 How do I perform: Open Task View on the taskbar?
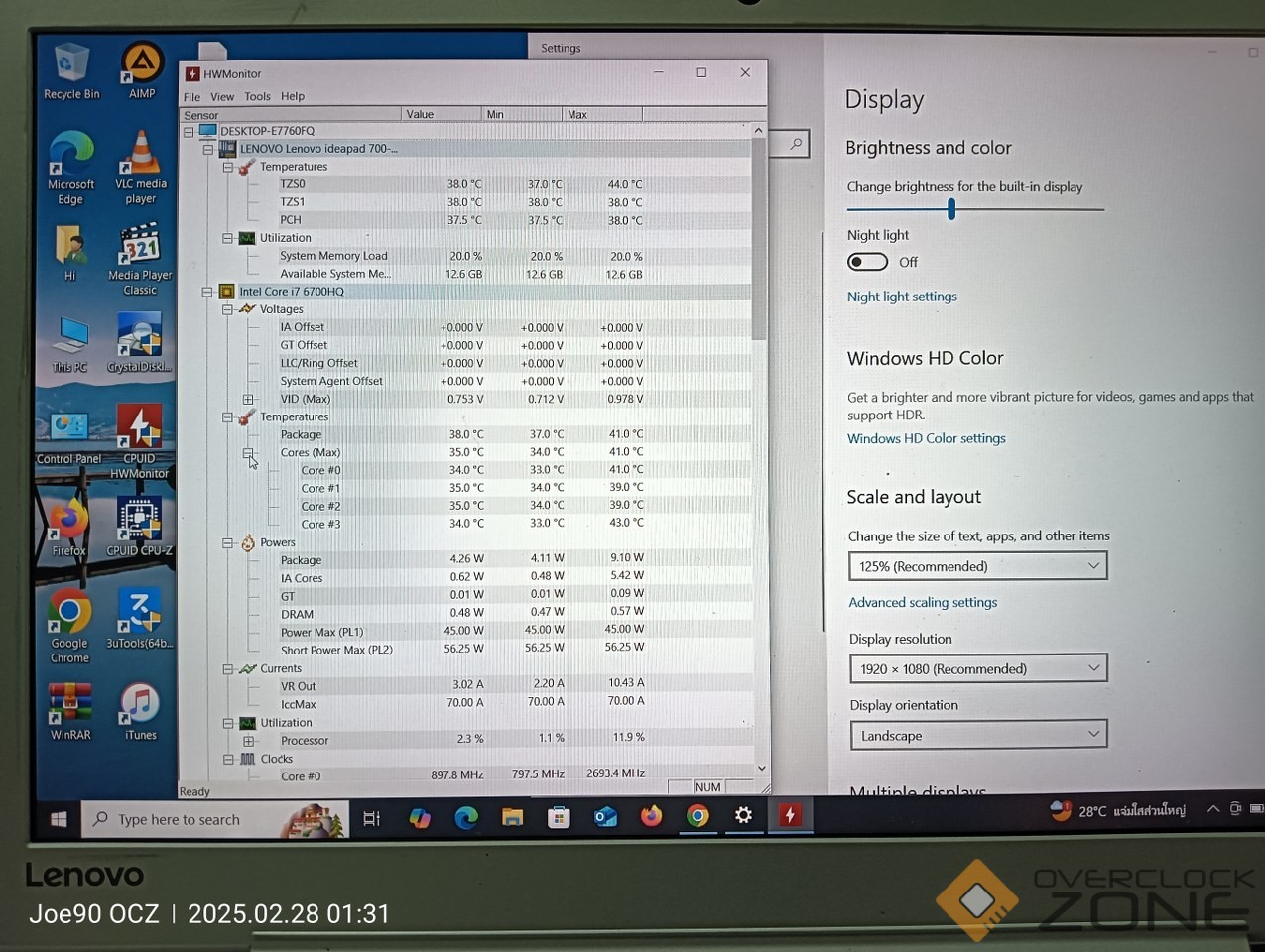click(372, 818)
